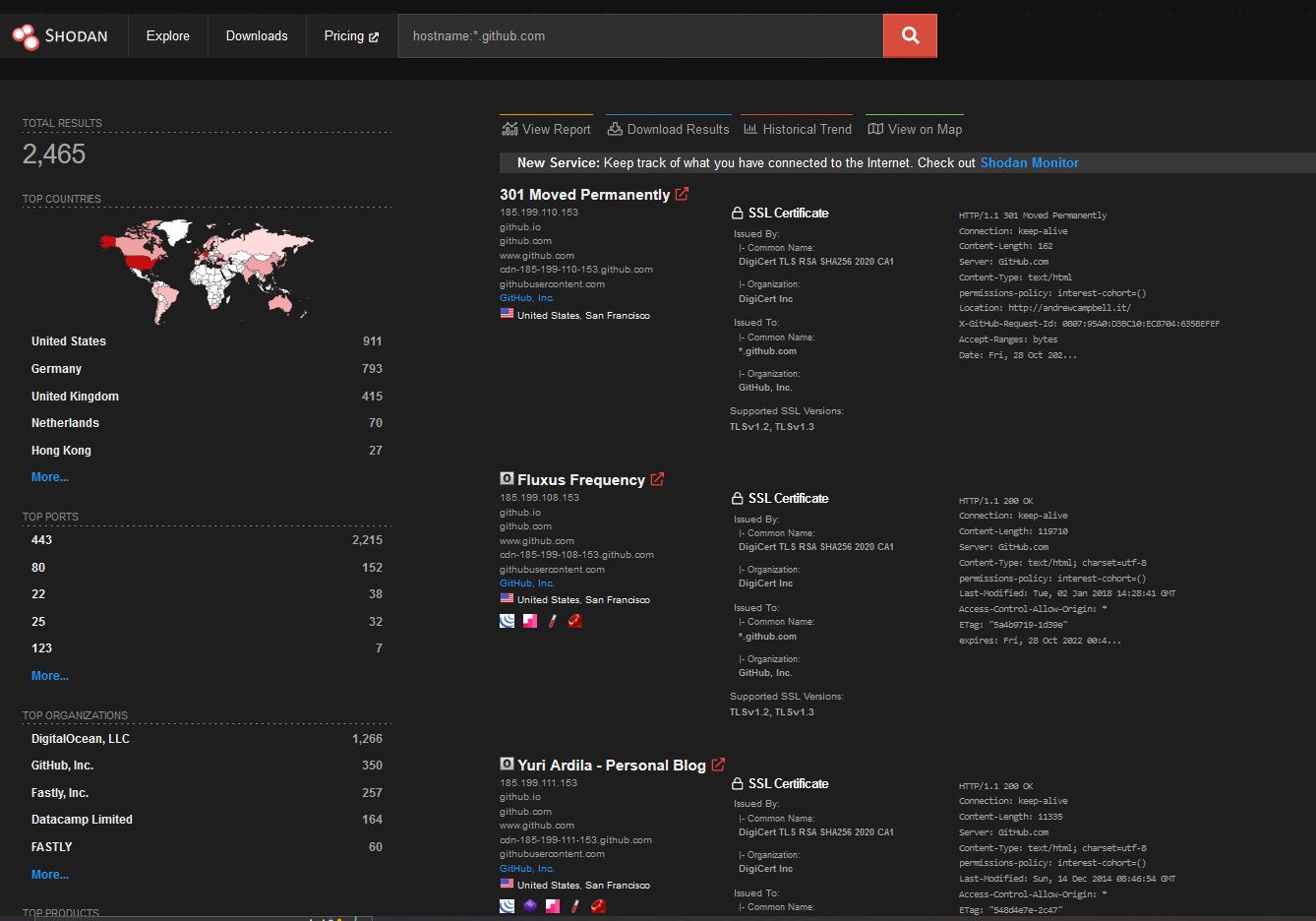The image size is (1316, 921).
Task: Open the 301 Moved Permanently result title
Action: pos(584,195)
